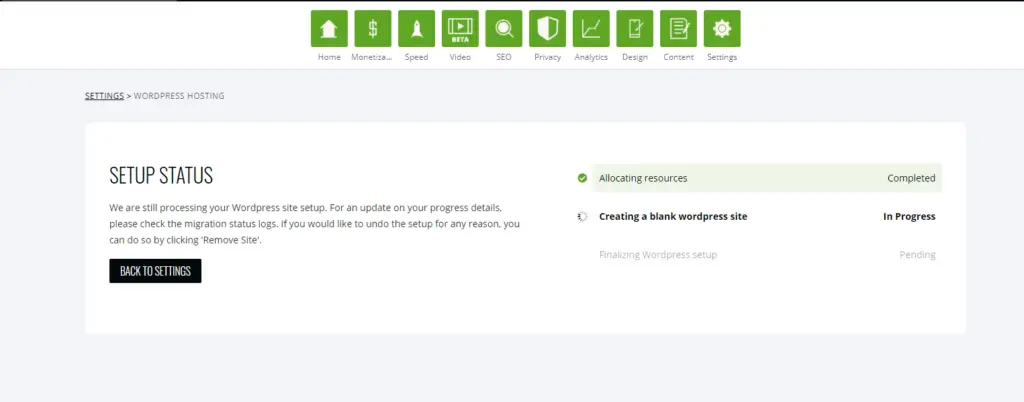Open the Settings gear icon
The image size is (1024, 402).
[722, 29]
